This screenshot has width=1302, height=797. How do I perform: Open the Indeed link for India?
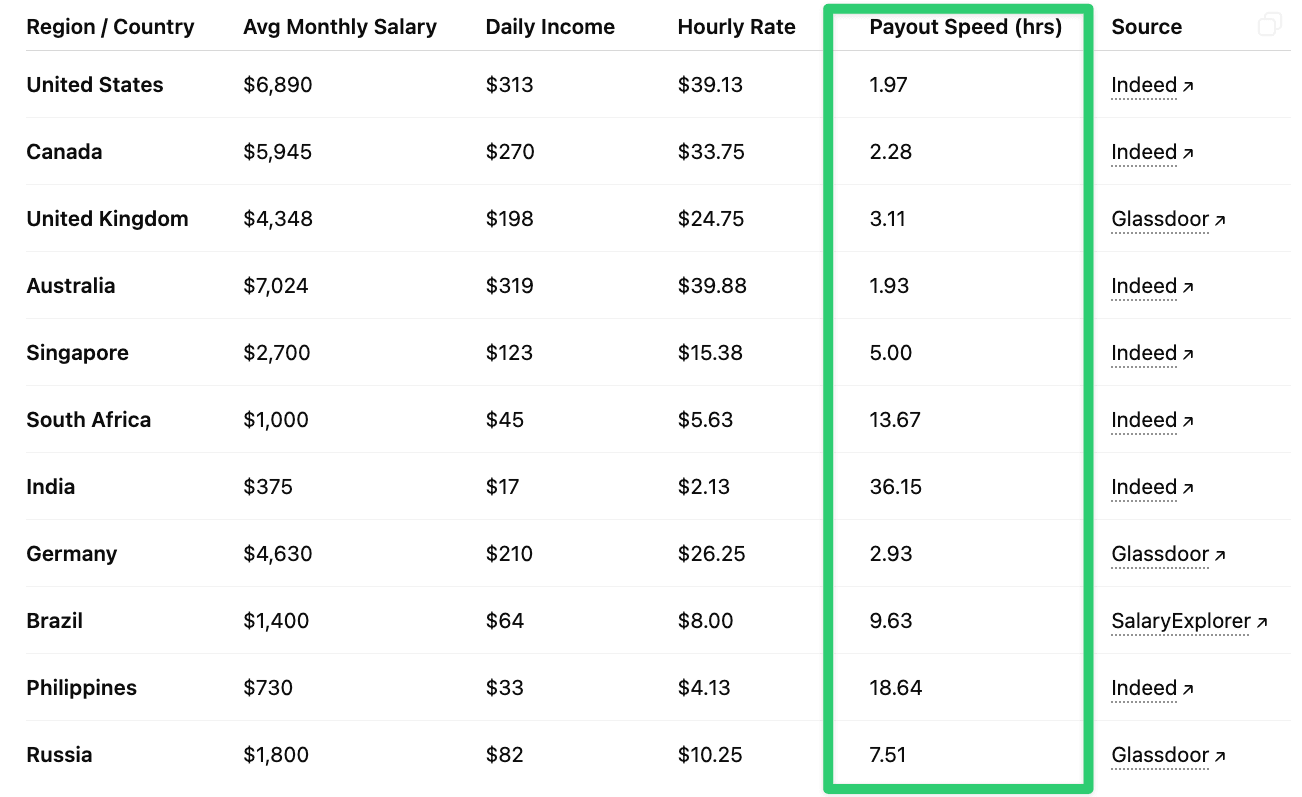(x=1143, y=487)
